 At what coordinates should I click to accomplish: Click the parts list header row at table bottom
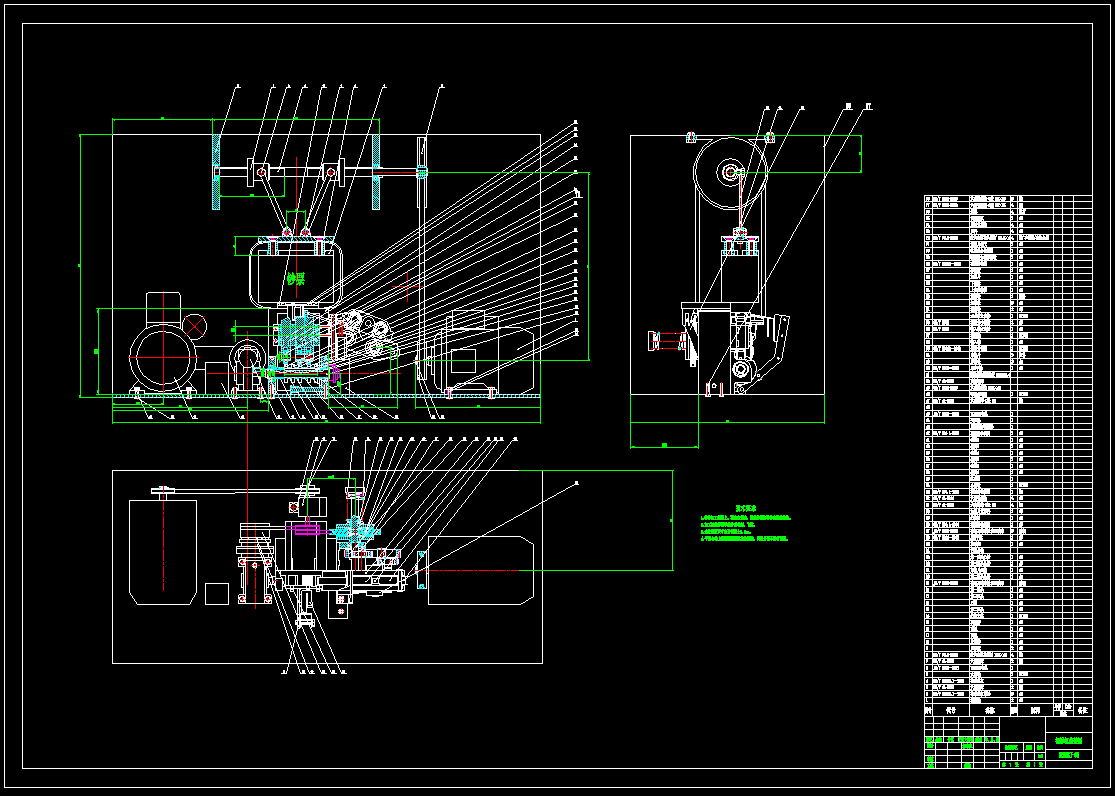point(1008,709)
